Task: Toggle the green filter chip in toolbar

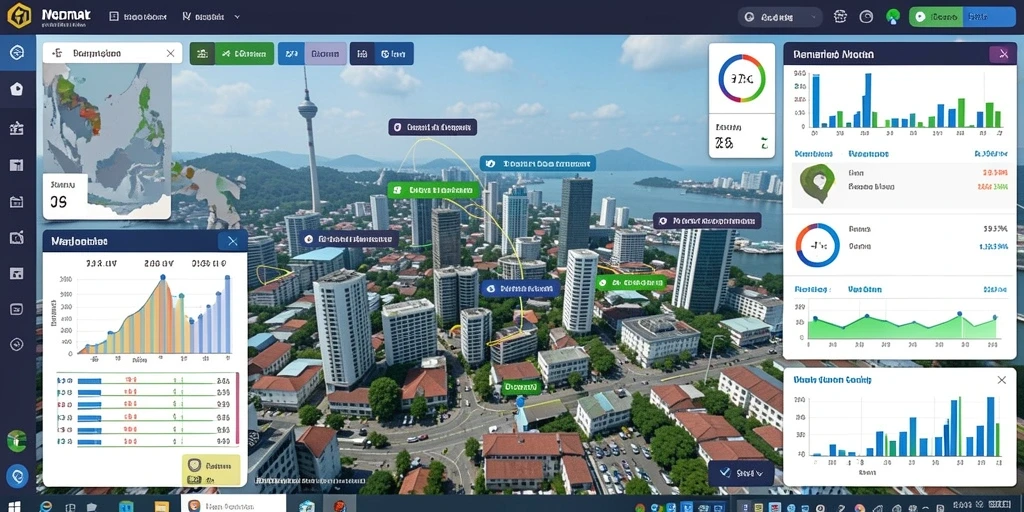Action: coord(232,54)
